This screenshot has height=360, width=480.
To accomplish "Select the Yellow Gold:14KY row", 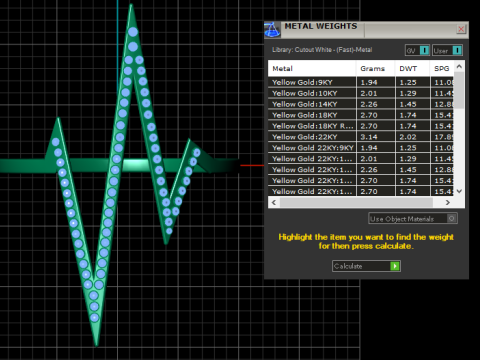I will coord(361,104).
